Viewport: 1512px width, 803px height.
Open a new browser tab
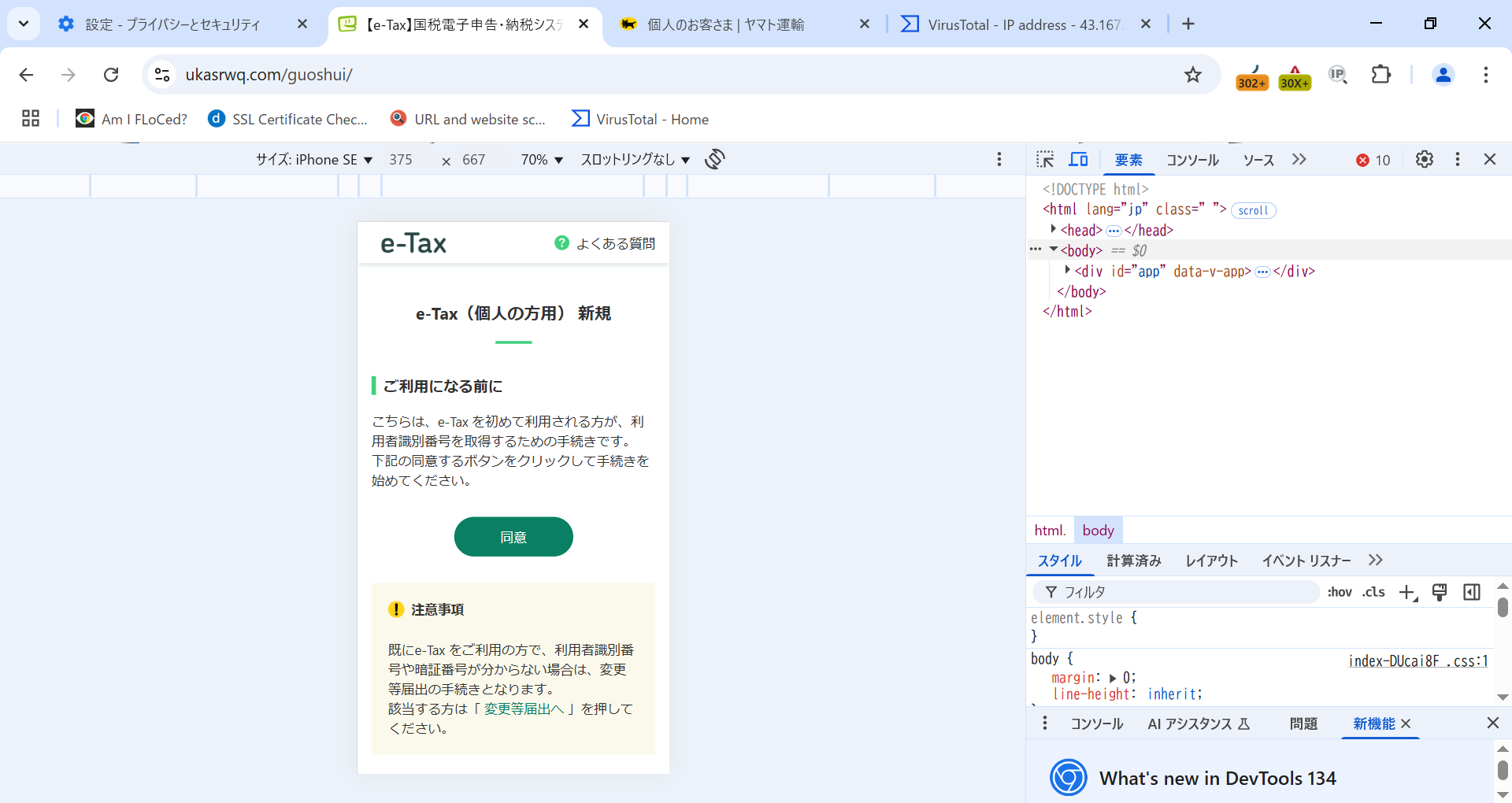click(1188, 24)
